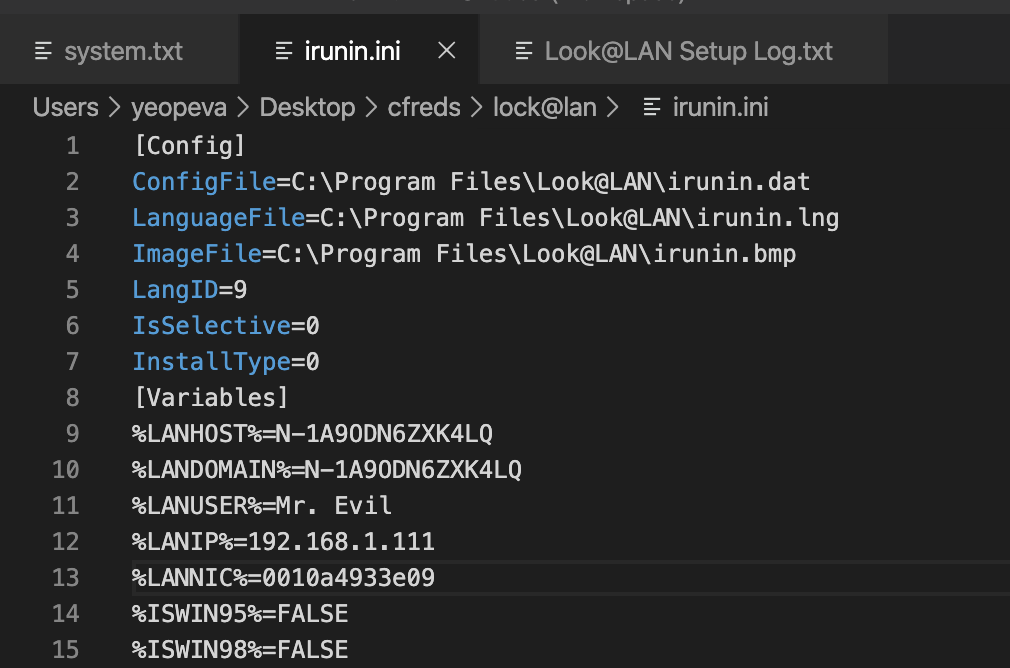Open the Look@LAN Setup Log.txt tab
This screenshot has width=1010, height=668.
tap(683, 51)
